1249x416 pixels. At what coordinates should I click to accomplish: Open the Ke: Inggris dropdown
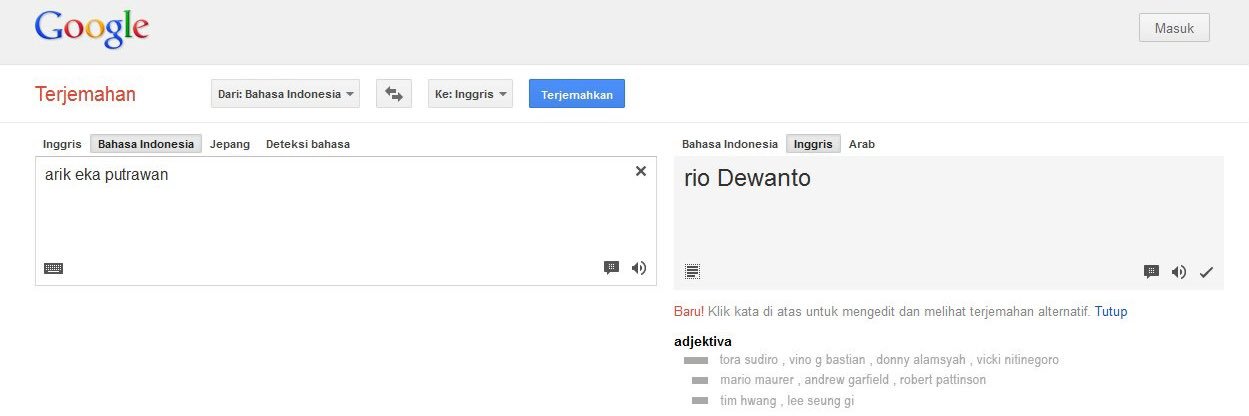[x=470, y=94]
